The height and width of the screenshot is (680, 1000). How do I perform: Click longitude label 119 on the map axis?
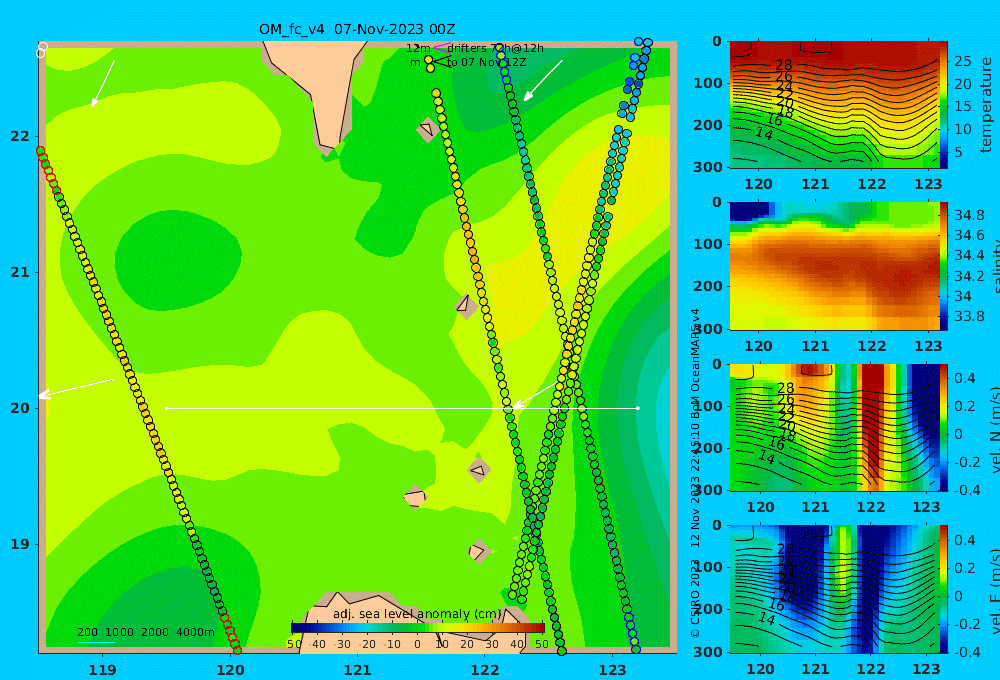[102, 670]
